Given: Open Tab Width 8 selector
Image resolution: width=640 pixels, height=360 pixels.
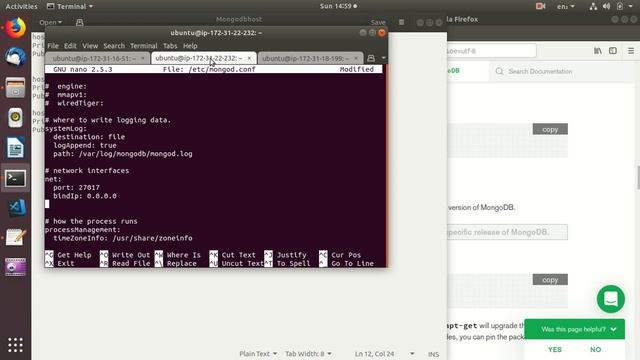Looking at the screenshot, I should click(308, 354).
